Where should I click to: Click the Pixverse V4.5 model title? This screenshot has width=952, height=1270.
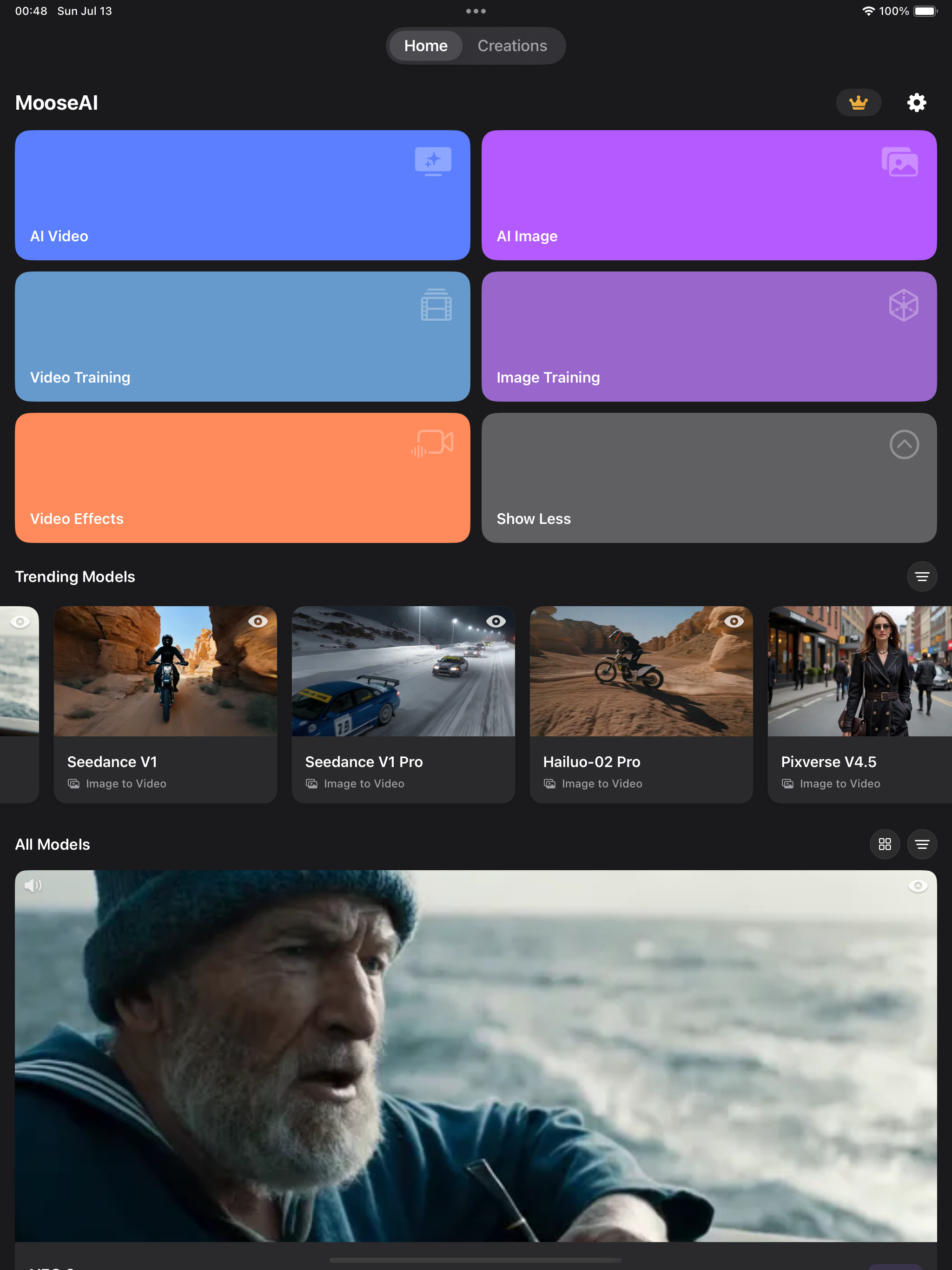[x=828, y=762]
